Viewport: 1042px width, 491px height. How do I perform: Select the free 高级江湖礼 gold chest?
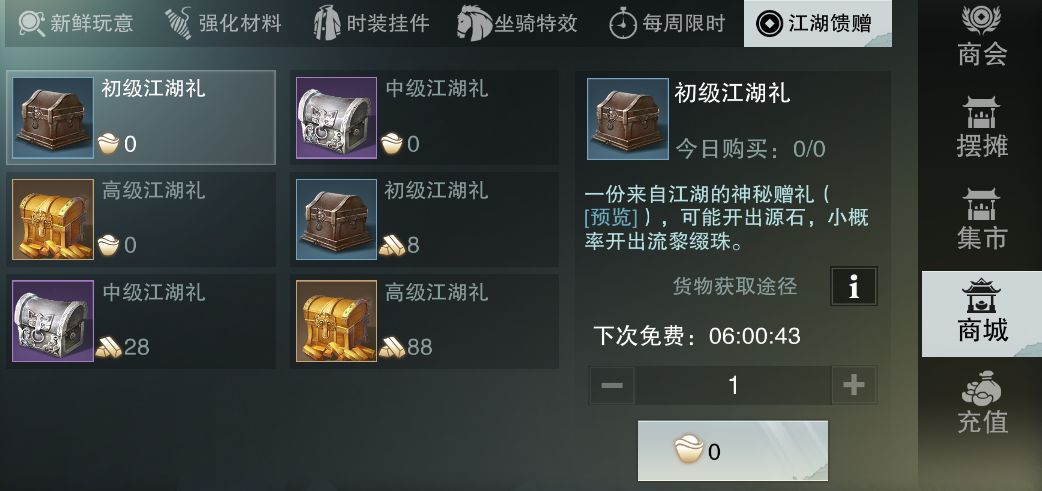pos(141,219)
